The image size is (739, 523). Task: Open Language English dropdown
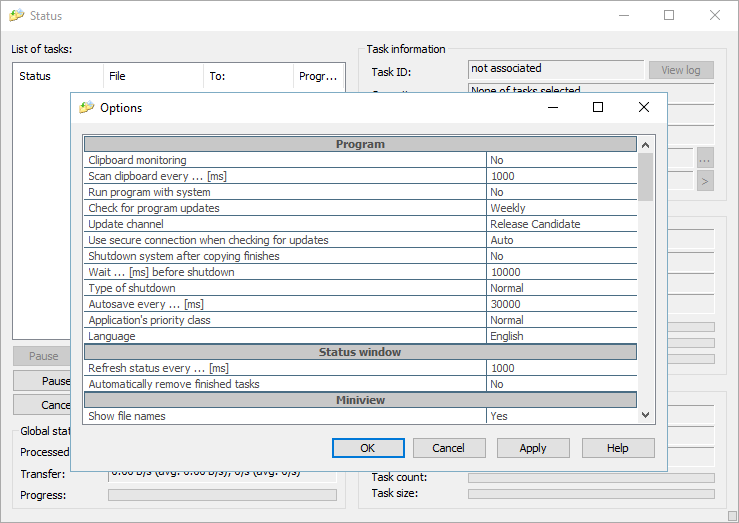tap(561, 336)
